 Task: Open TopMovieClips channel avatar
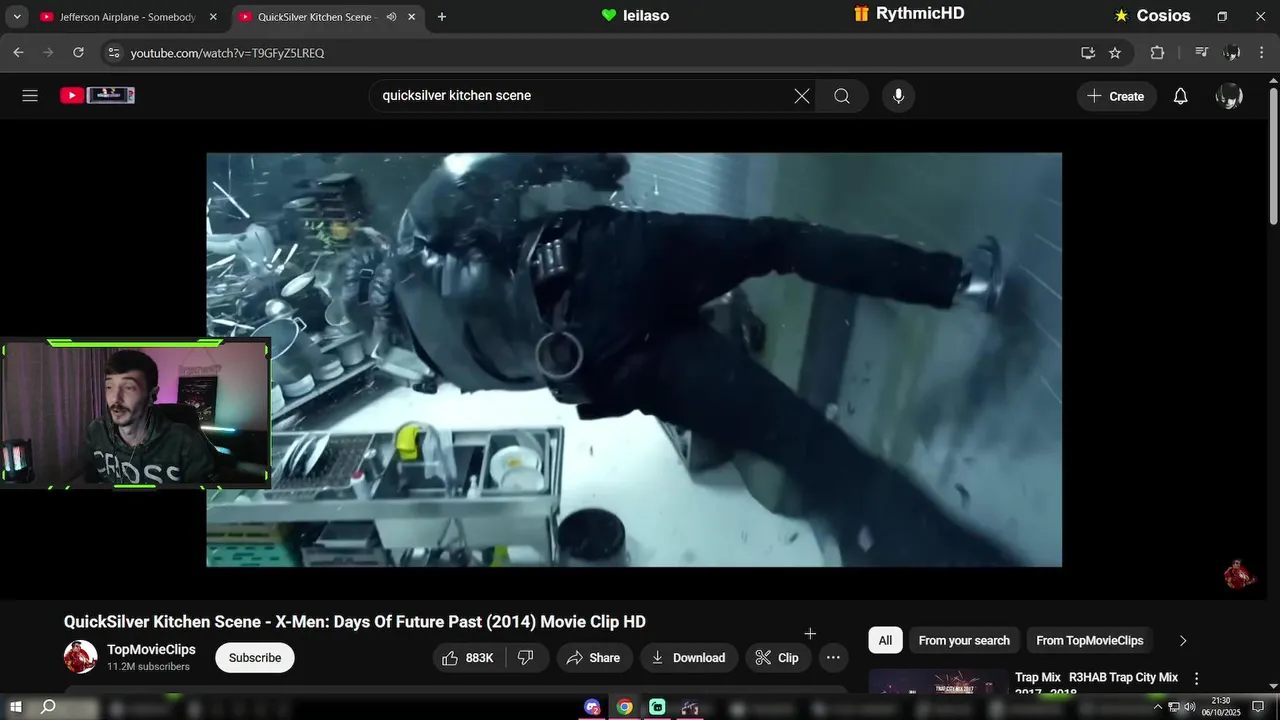pyautogui.click(x=80, y=657)
